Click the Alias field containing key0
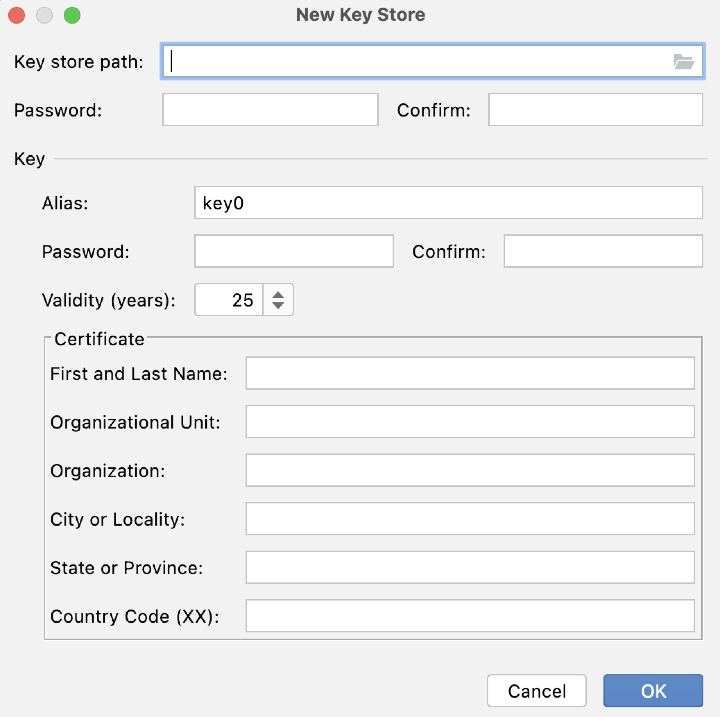 pos(448,203)
